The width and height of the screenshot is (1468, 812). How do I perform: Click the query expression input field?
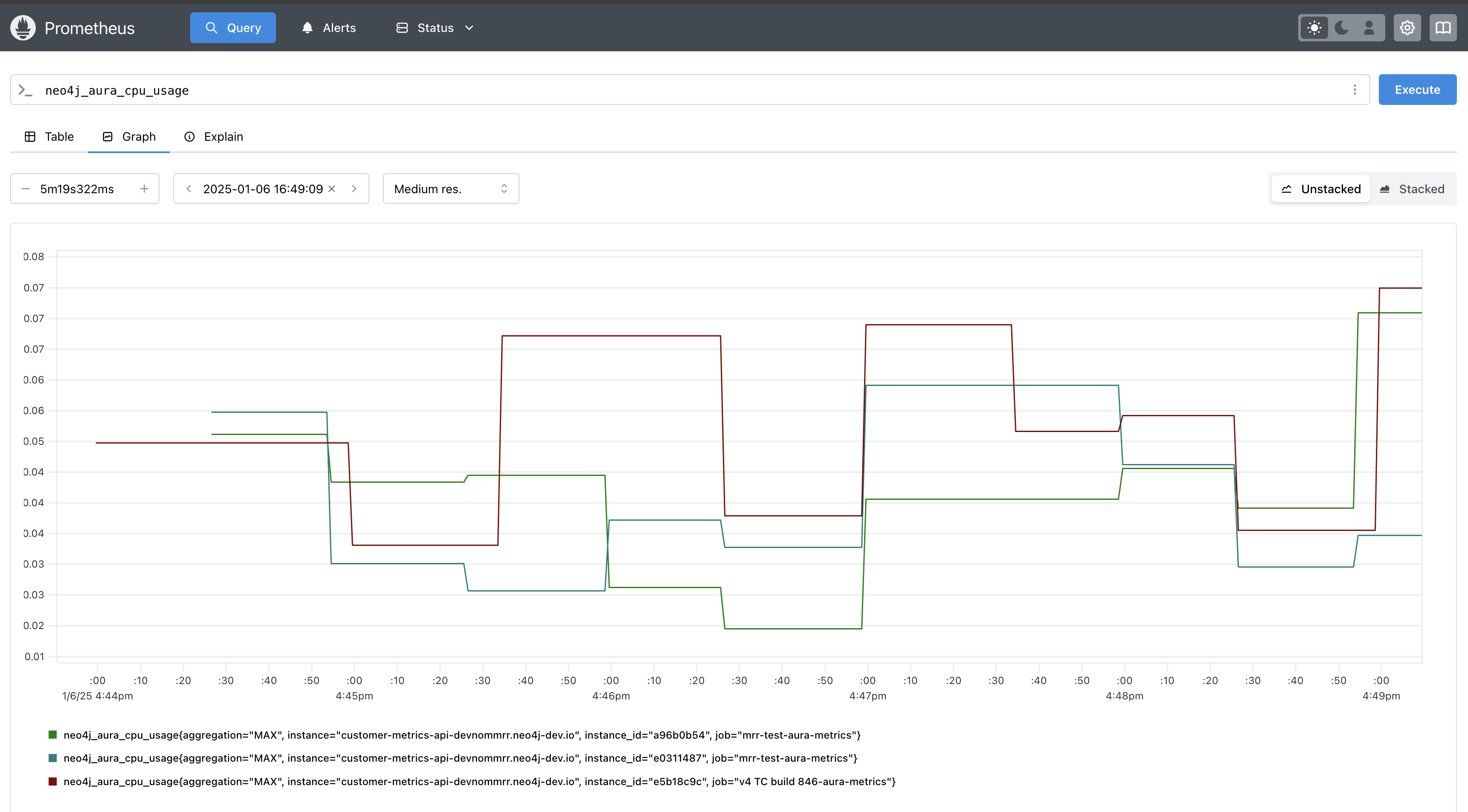(690, 90)
